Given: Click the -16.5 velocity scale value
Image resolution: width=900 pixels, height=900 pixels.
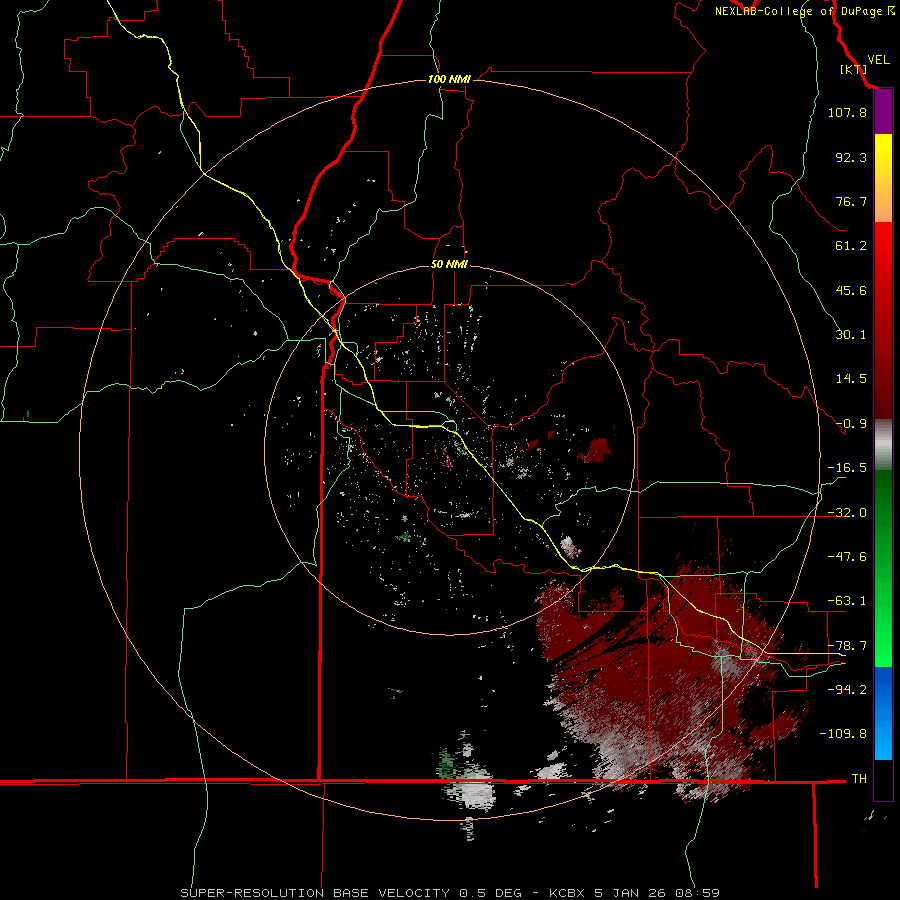Looking at the screenshot, I should 847,468.
